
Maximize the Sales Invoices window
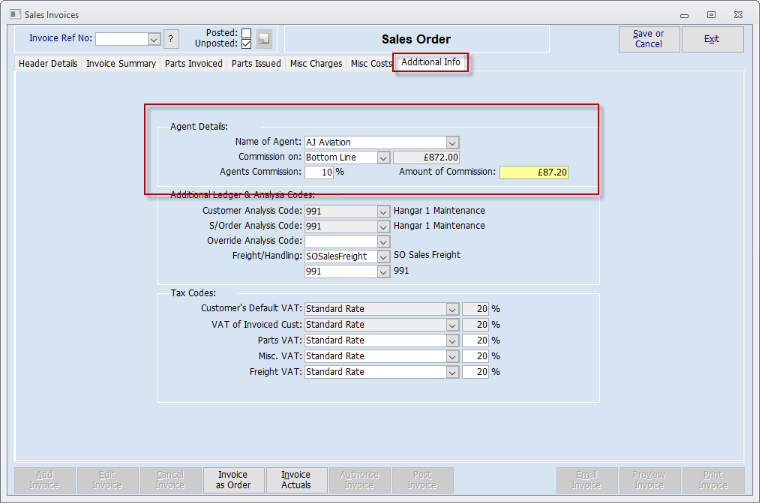(711, 15)
